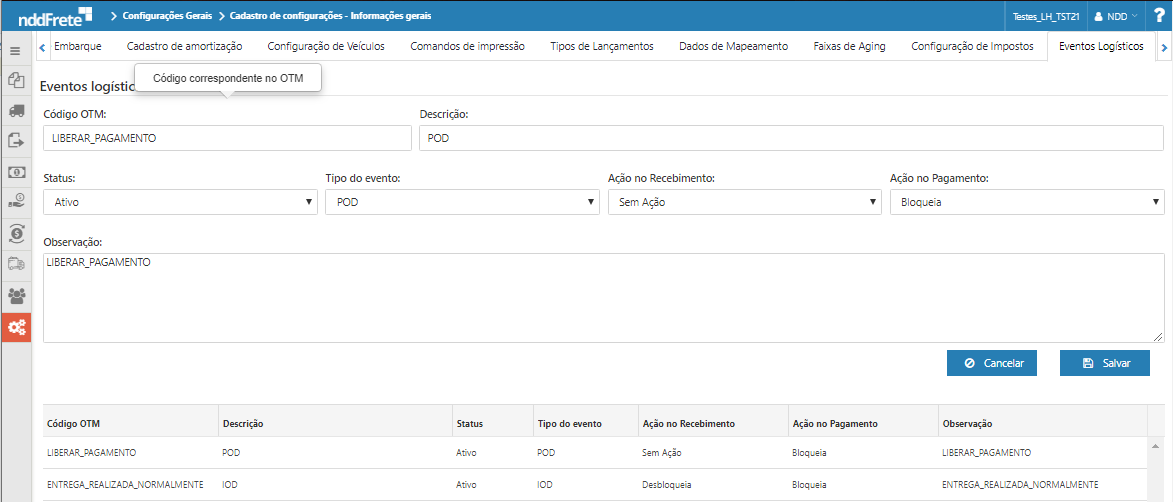The width and height of the screenshot is (1173, 502).
Task: Open the Ação no Pagamento dropdown
Action: pos(1026,202)
